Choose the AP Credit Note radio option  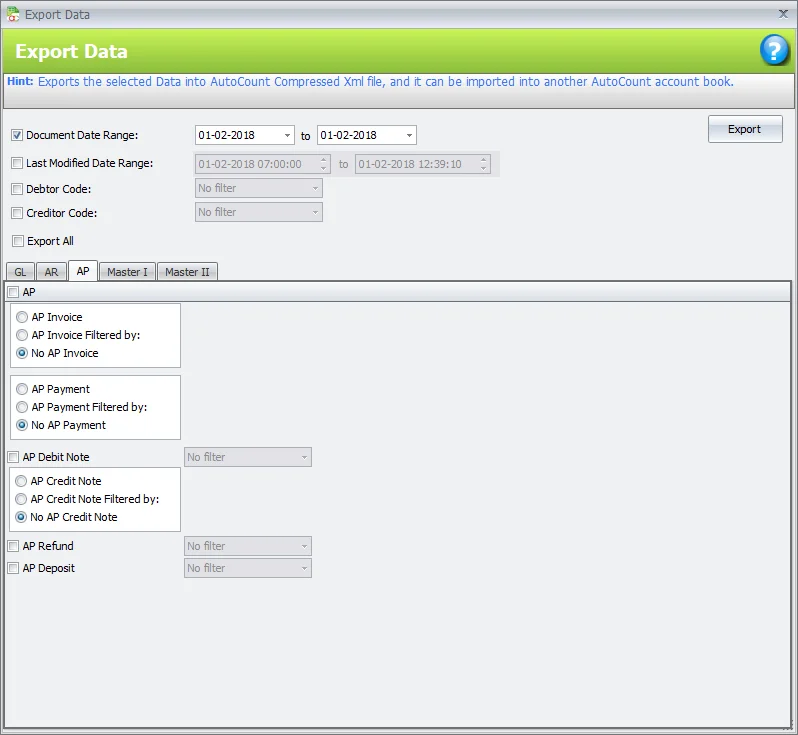click(x=22, y=481)
